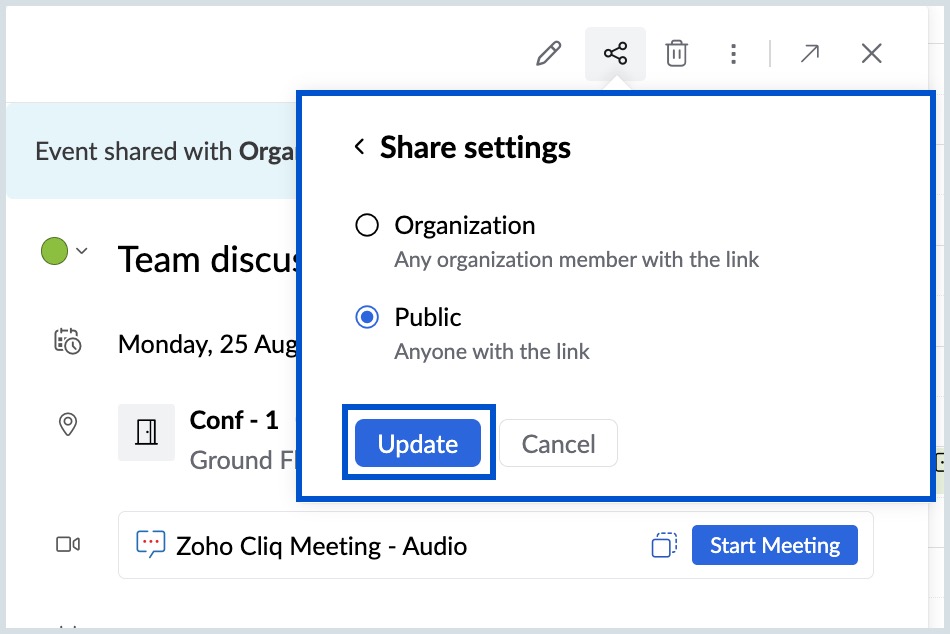The image size is (950, 634).
Task: Open the three-dot more options menu
Action: (734, 53)
